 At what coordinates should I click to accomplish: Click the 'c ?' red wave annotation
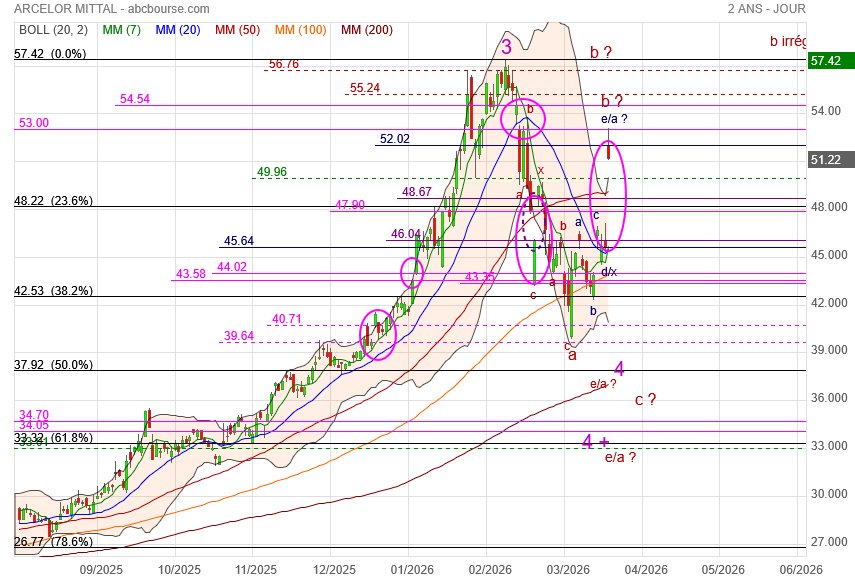click(645, 400)
